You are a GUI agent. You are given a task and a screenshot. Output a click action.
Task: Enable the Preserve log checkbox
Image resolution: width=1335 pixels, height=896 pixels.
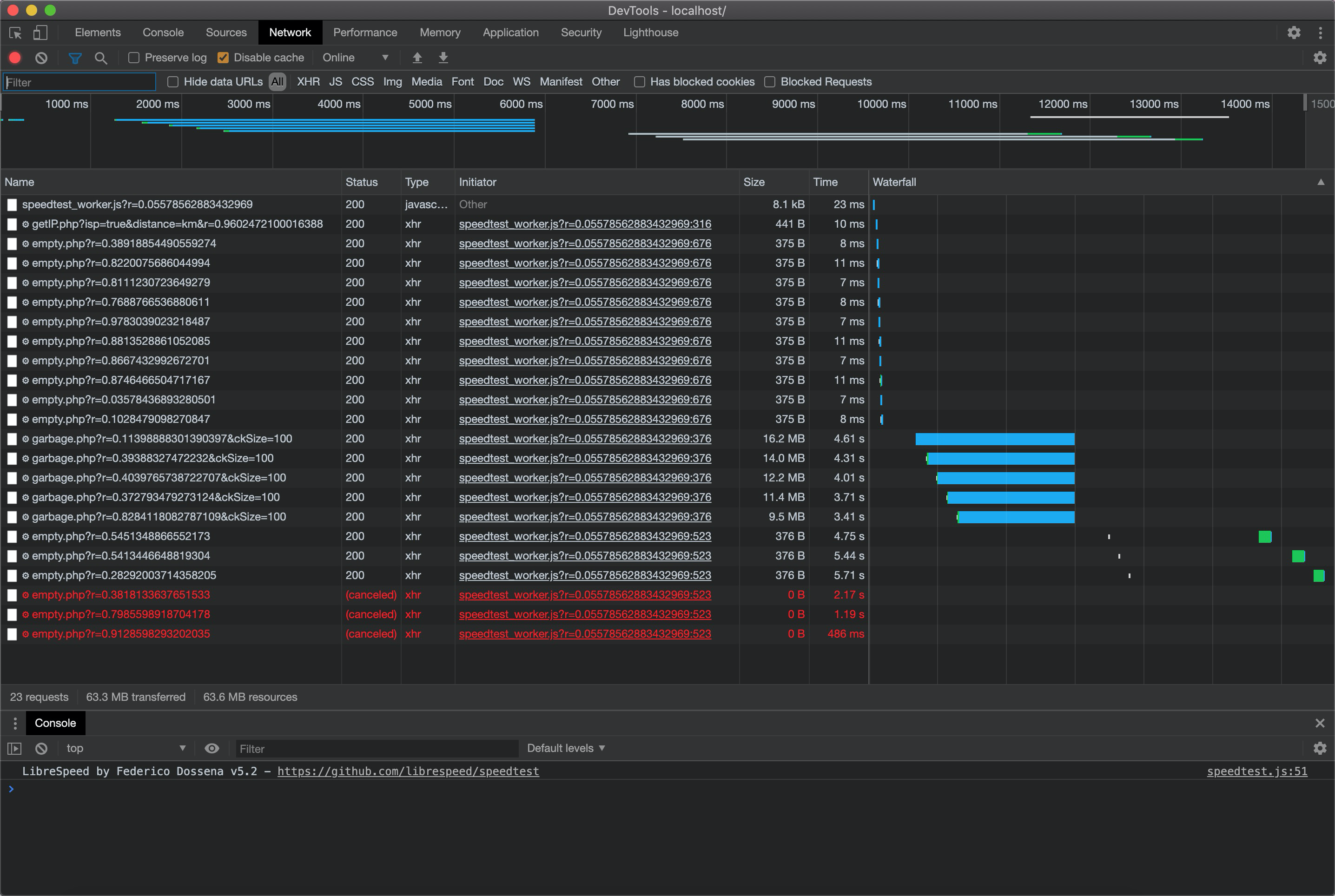coord(134,58)
